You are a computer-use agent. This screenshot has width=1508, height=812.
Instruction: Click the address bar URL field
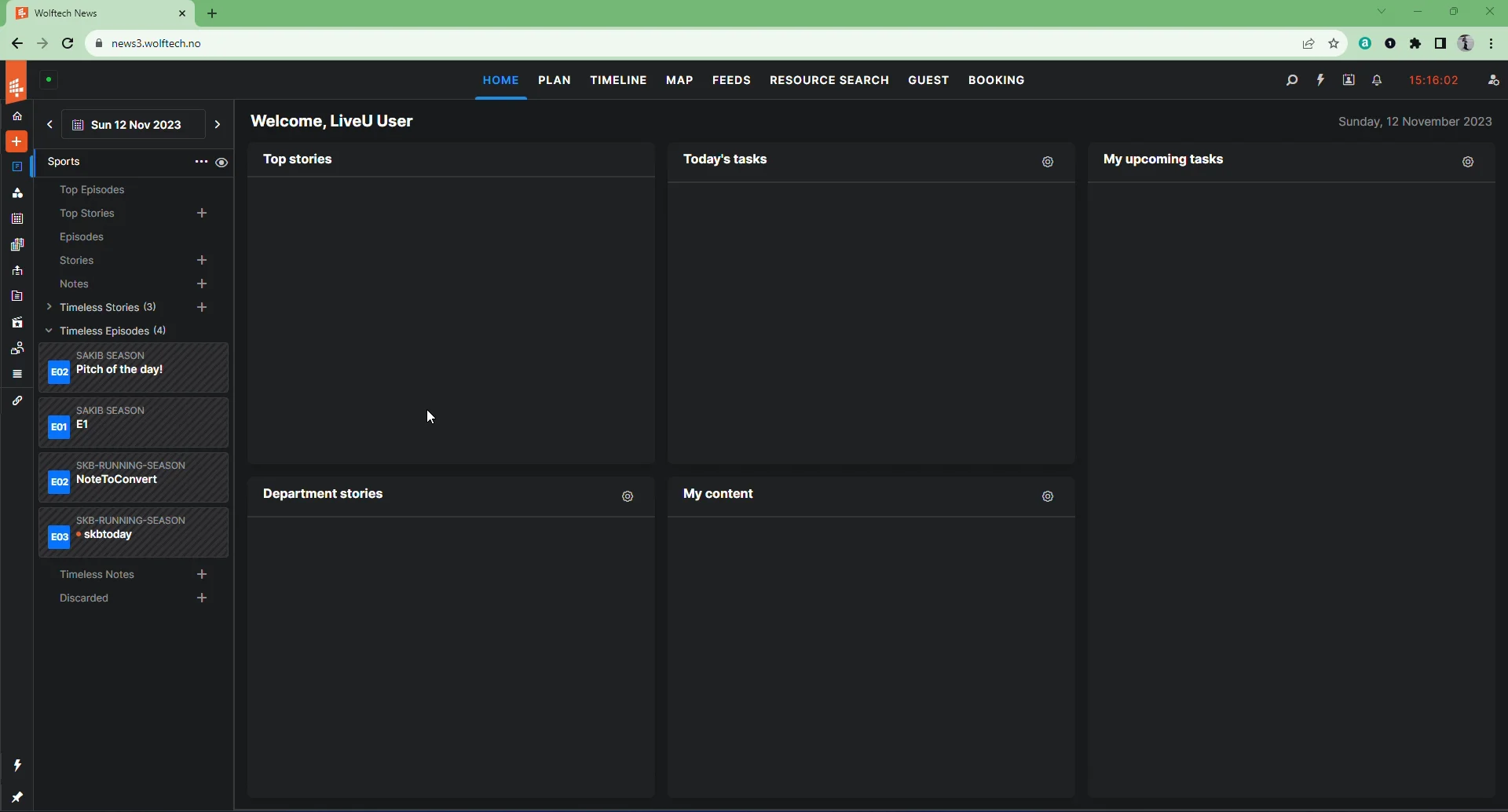point(691,44)
